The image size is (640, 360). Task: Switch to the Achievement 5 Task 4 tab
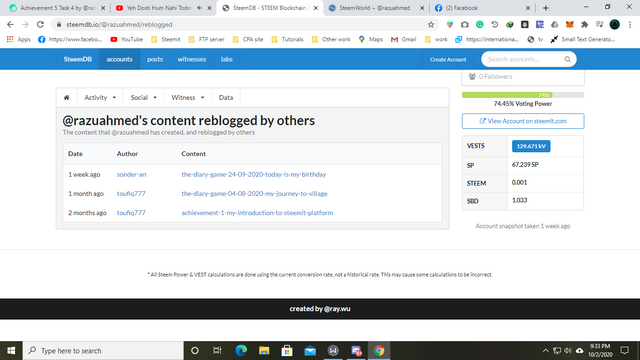click(x=57, y=8)
